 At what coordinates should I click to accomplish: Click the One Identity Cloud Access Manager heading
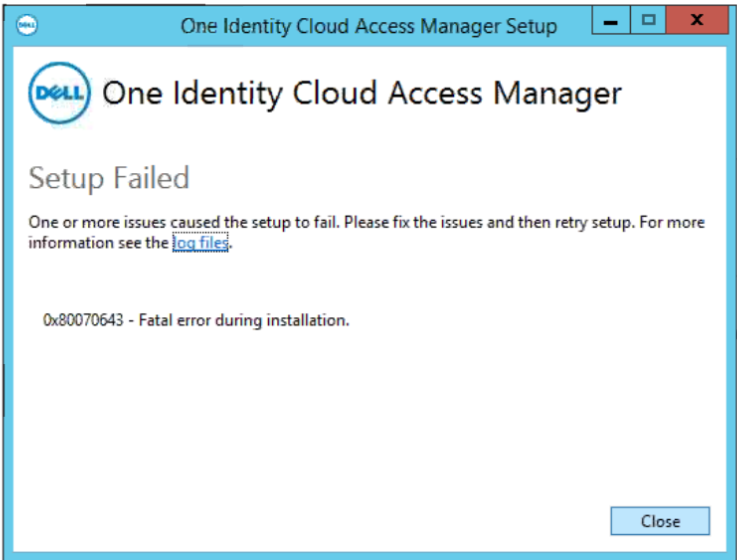362,93
